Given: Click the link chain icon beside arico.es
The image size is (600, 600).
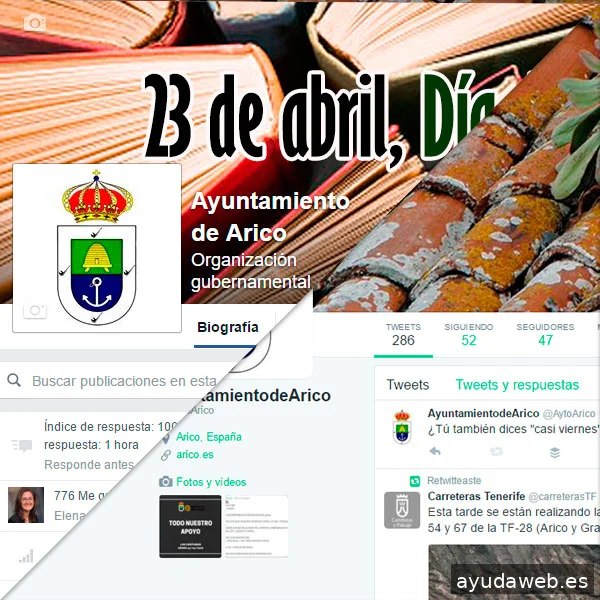Looking at the screenshot, I should pyautogui.click(x=166, y=455).
